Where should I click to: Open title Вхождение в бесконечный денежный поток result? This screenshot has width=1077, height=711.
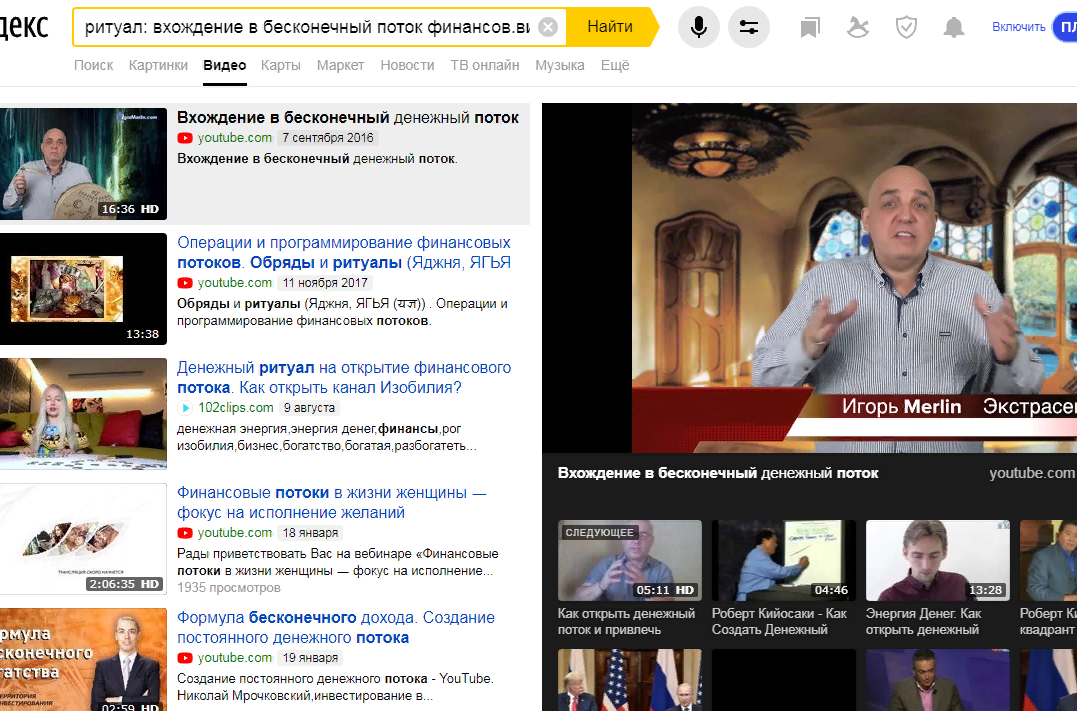(348, 117)
